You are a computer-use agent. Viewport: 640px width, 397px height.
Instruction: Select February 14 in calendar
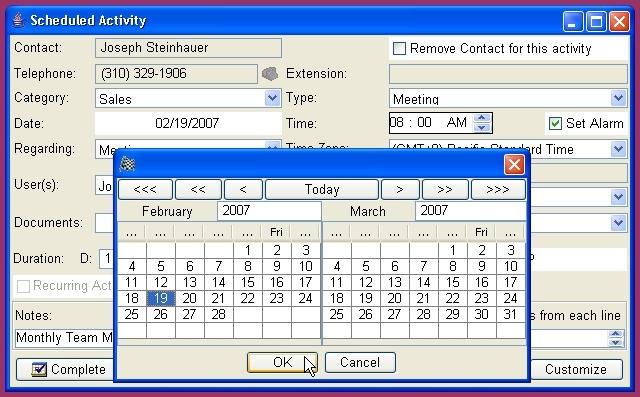point(219,282)
